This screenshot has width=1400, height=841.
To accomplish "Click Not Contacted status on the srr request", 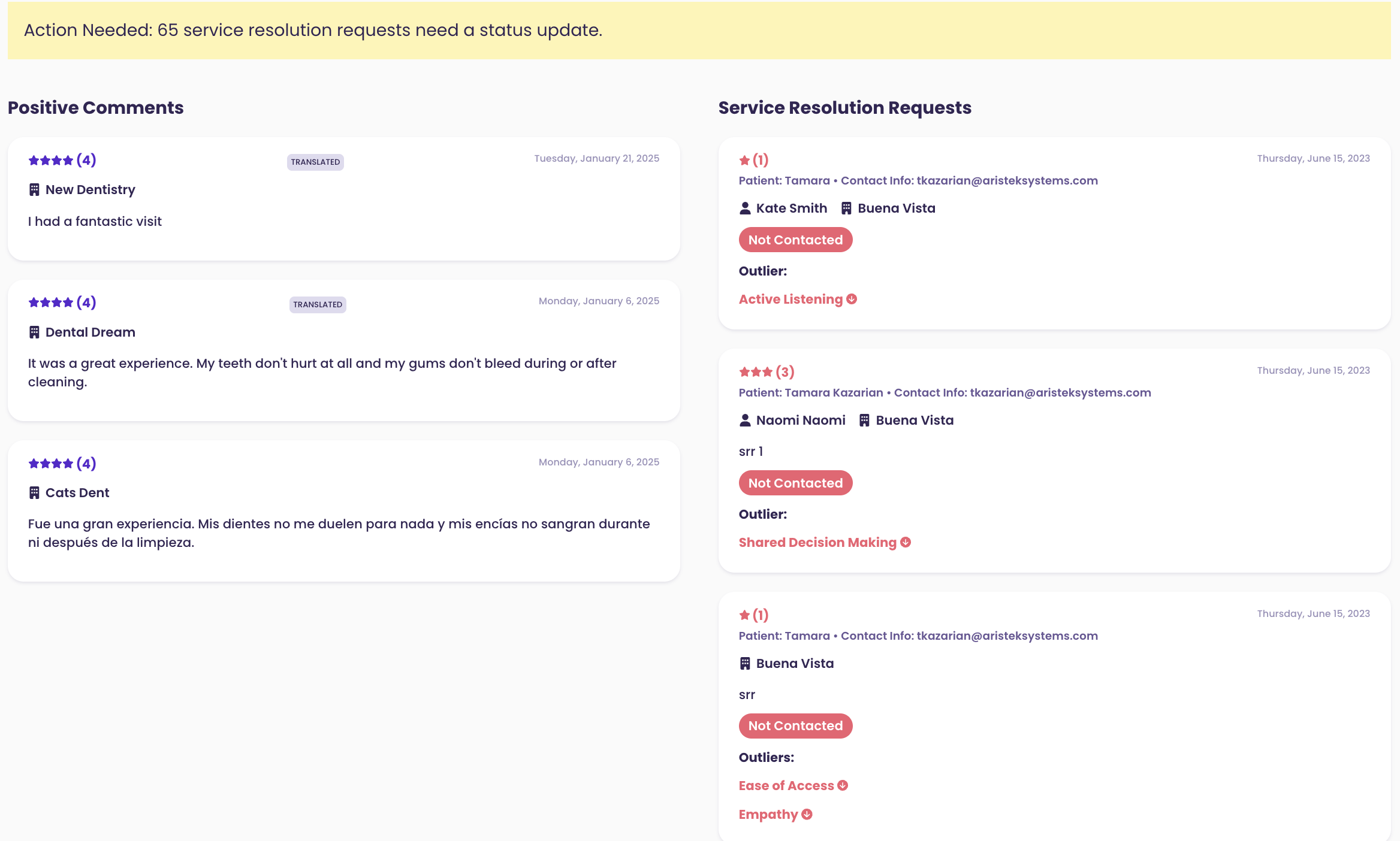I will 795,726.
